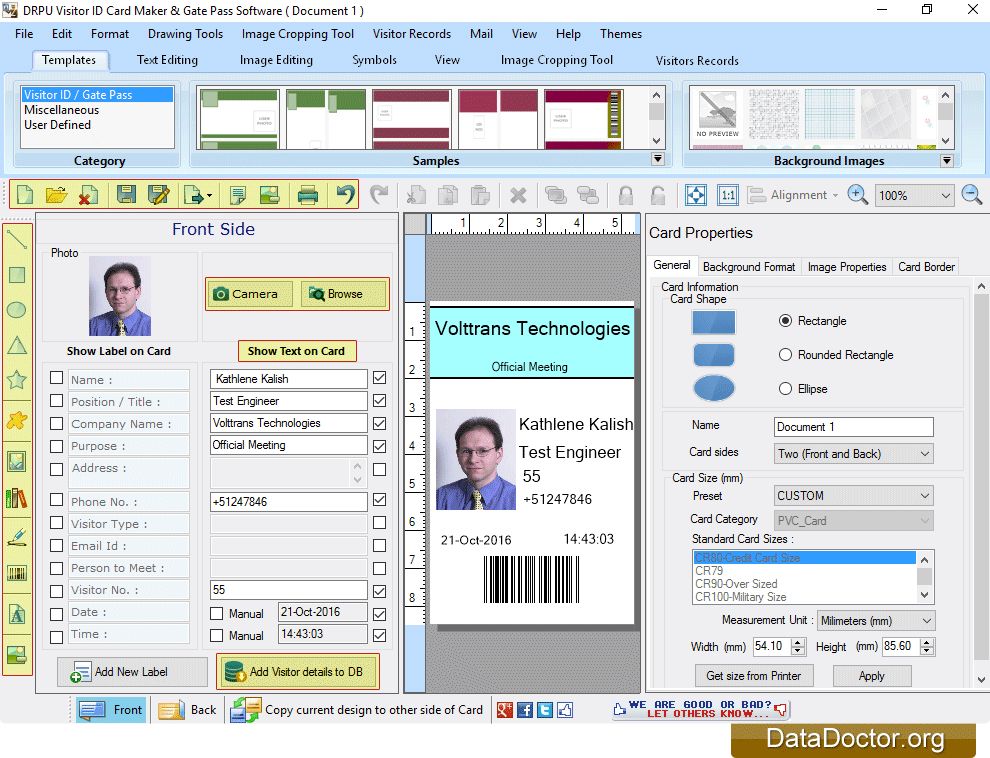Select the Ellipse drawing tool
Image resolution: width=990 pixels, height=758 pixels.
tap(16, 310)
